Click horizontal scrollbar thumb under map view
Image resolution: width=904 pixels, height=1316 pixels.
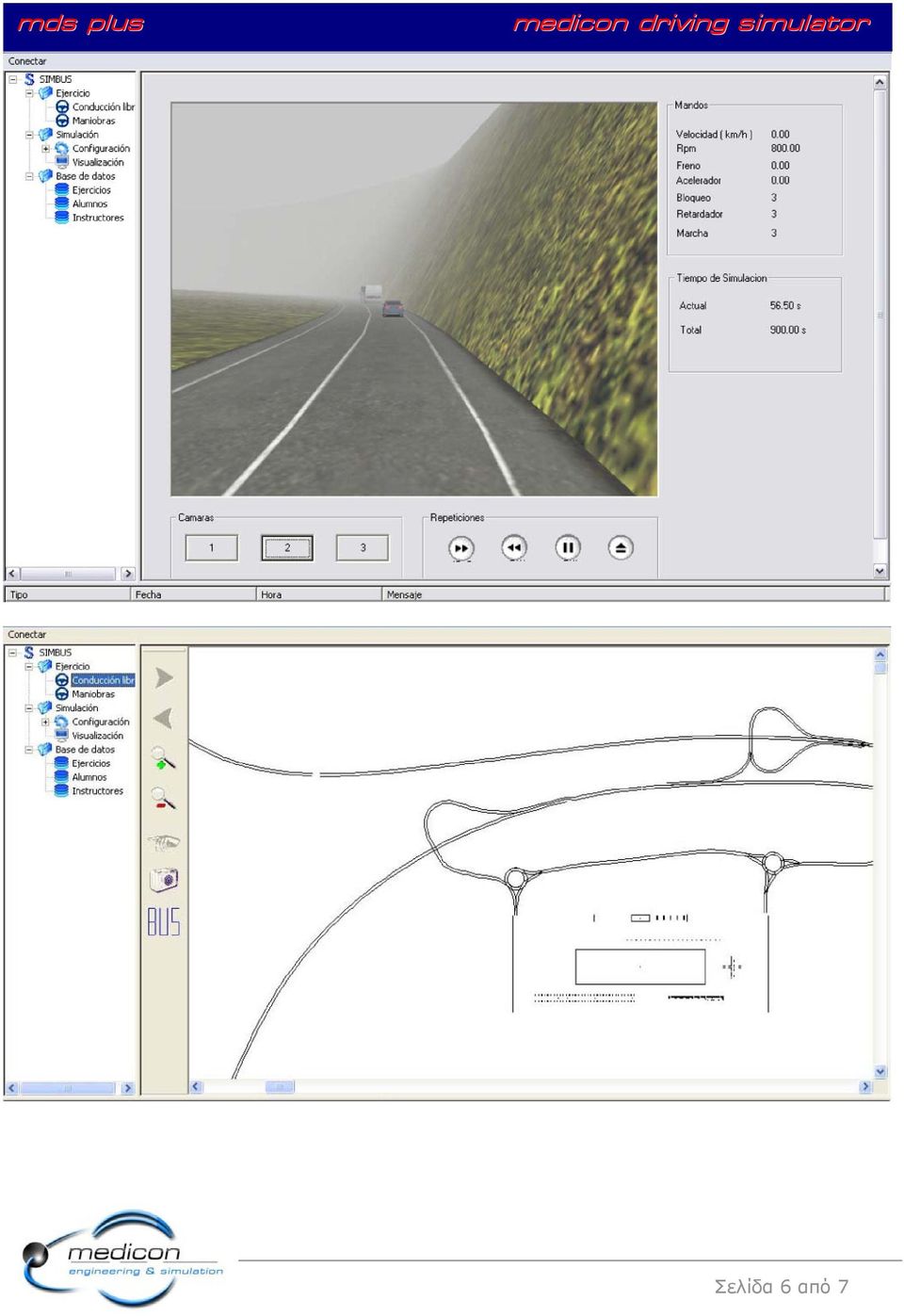click(280, 1087)
